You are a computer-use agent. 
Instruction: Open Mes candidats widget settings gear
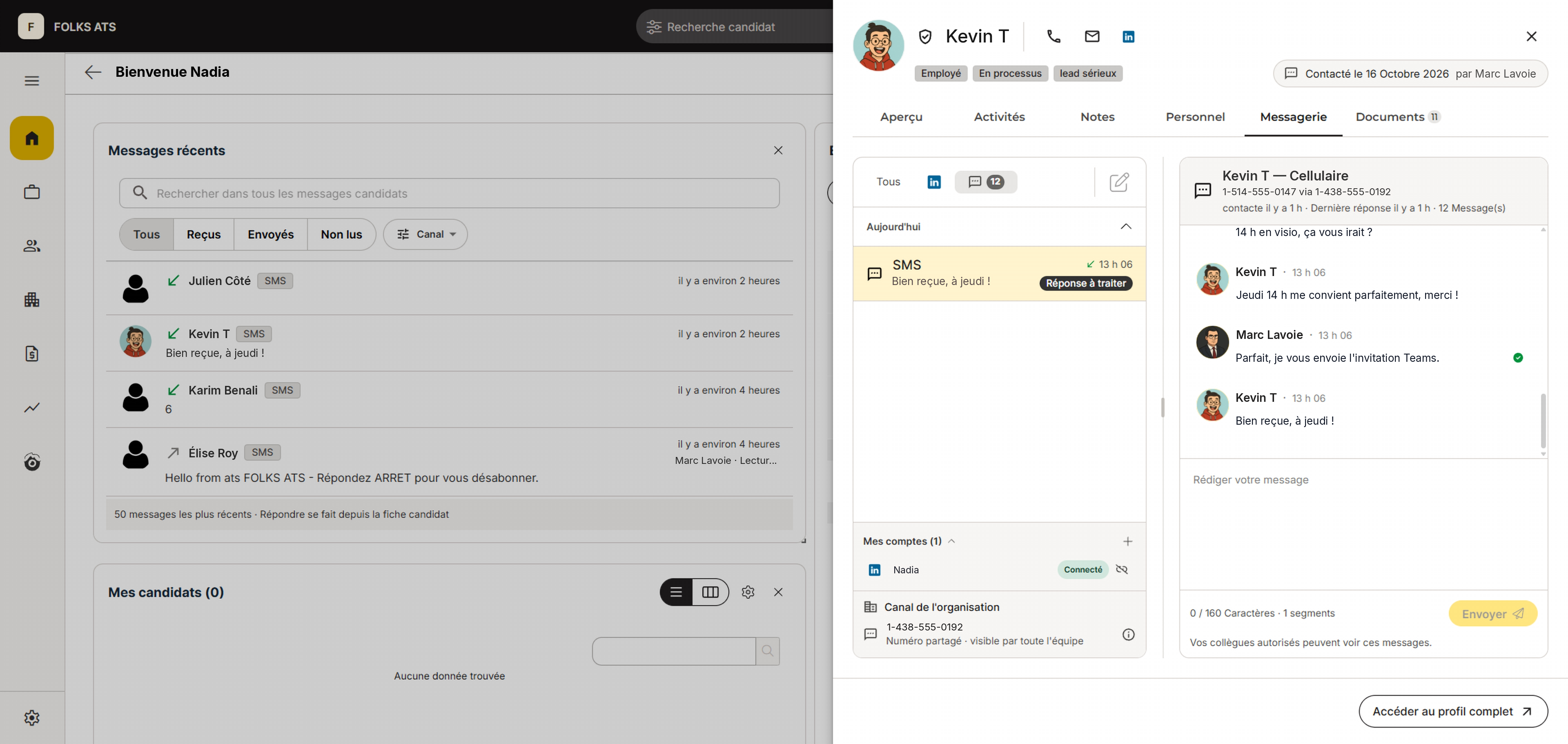click(748, 593)
